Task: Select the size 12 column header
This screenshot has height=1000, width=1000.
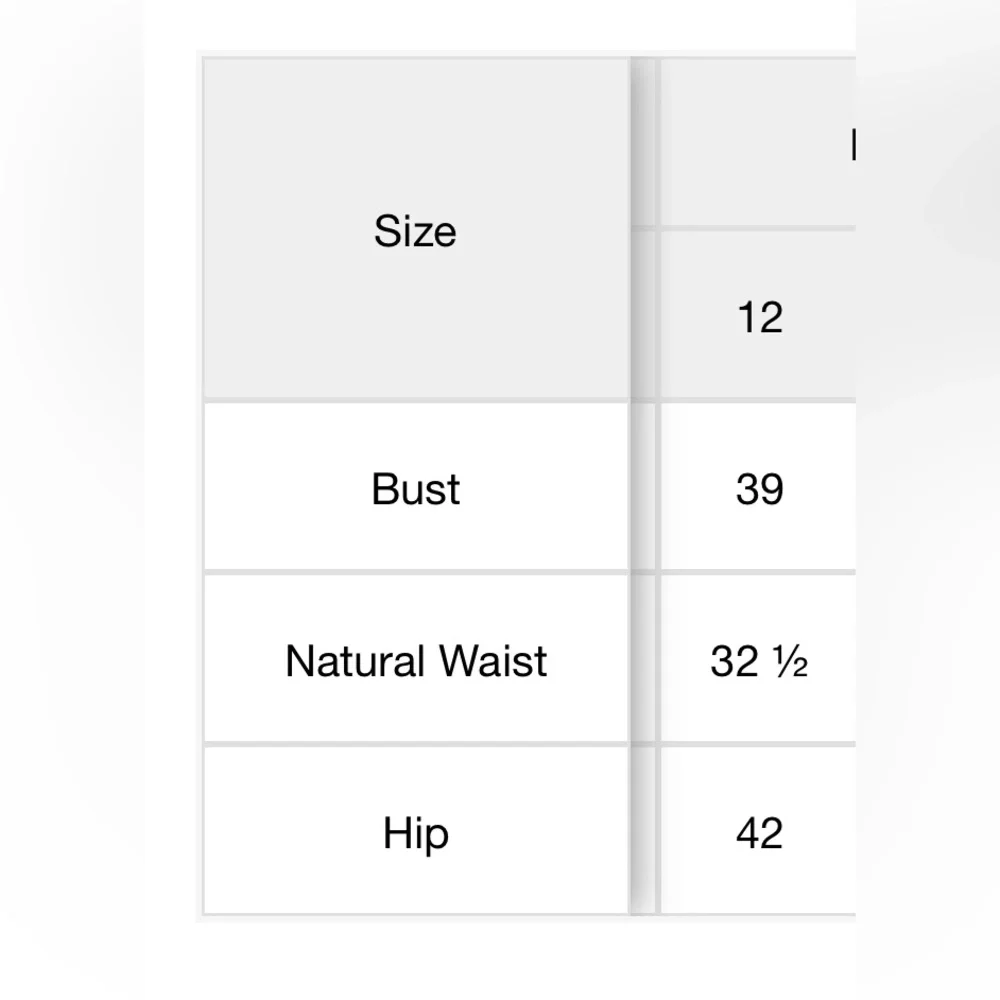Action: pyautogui.click(x=759, y=317)
